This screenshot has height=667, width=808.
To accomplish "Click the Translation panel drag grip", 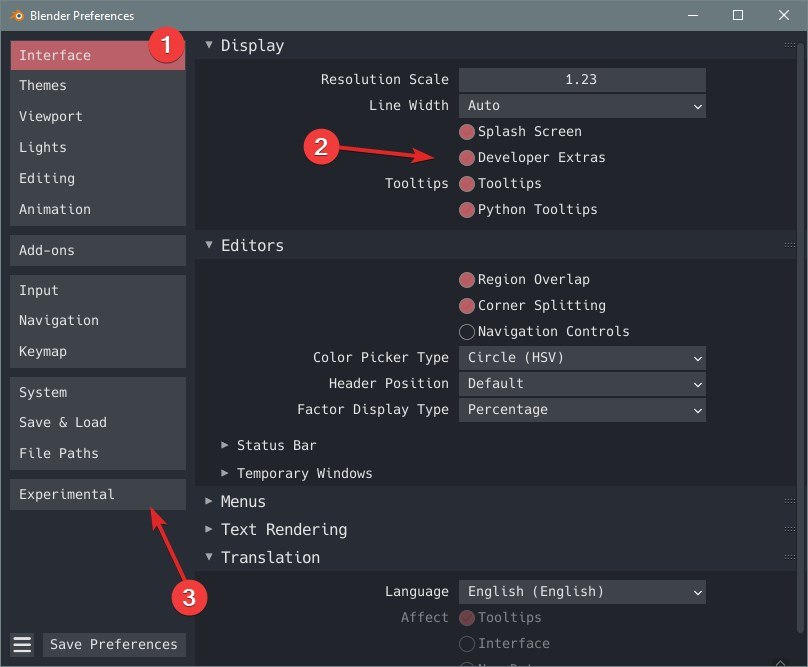I will pos(789,557).
